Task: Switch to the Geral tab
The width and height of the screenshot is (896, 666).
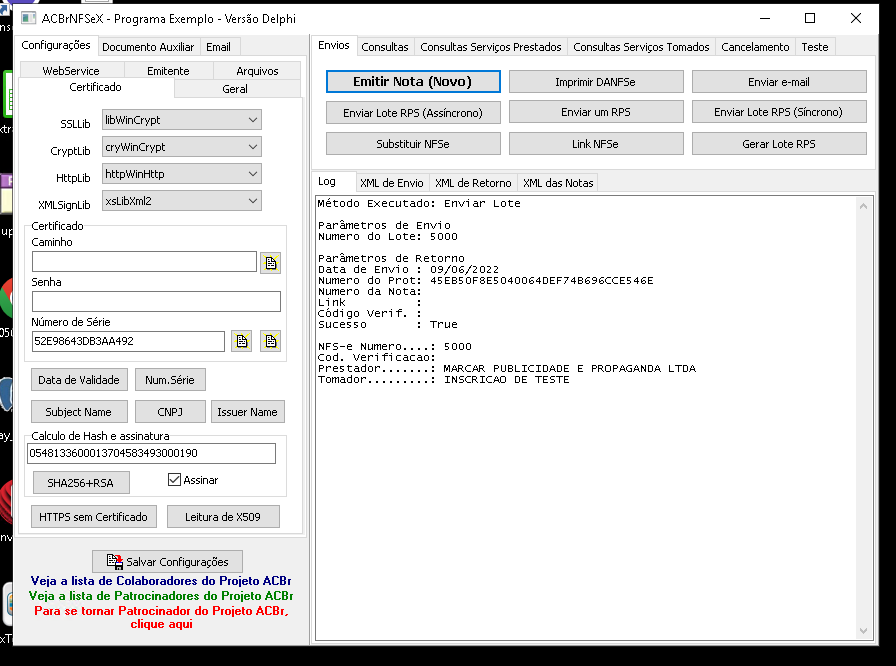Action: click(x=235, y=89)
